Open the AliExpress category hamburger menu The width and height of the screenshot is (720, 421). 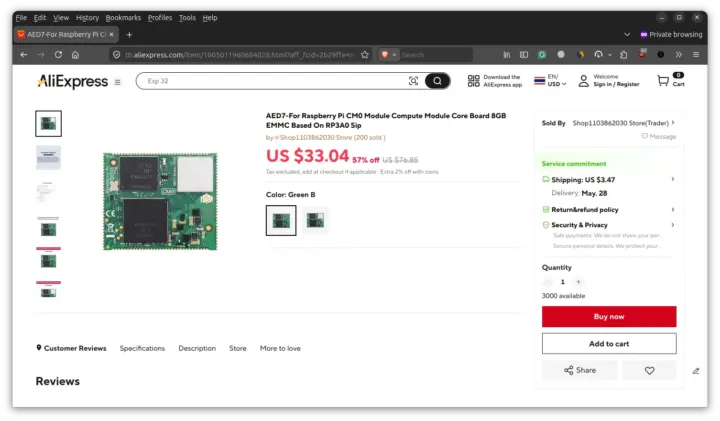(x=118, y=82)
